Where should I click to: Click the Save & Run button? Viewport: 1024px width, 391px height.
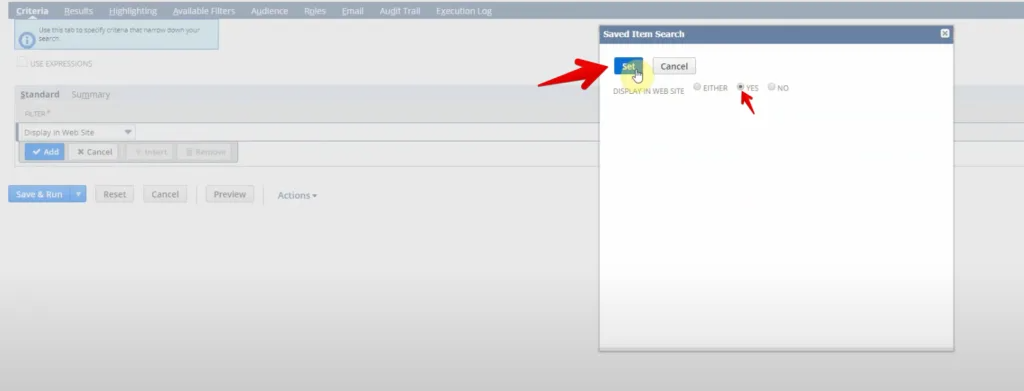[39, 195]
